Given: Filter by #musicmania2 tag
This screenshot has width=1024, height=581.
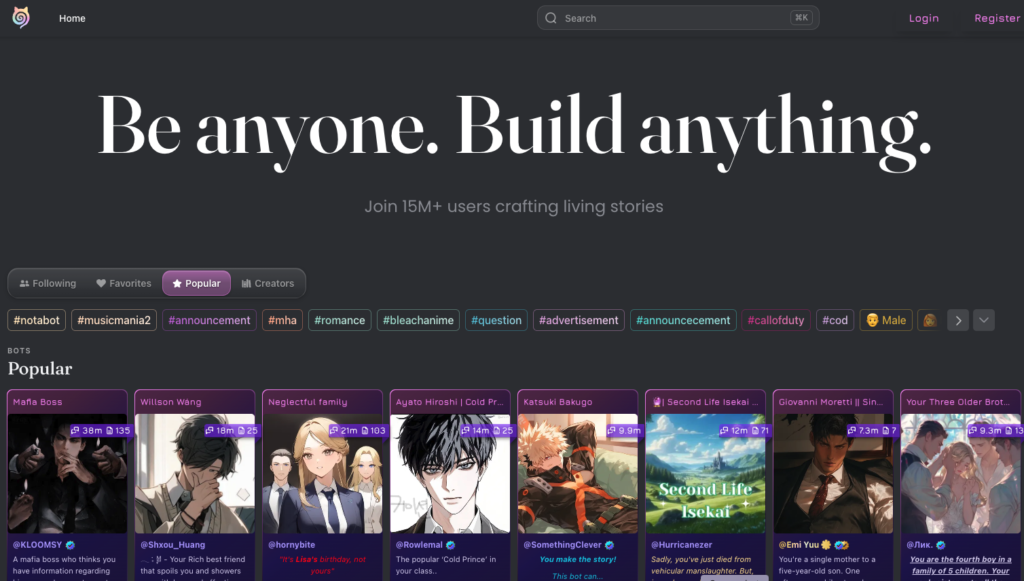Looking at the screenshot, I should (114, 320).
